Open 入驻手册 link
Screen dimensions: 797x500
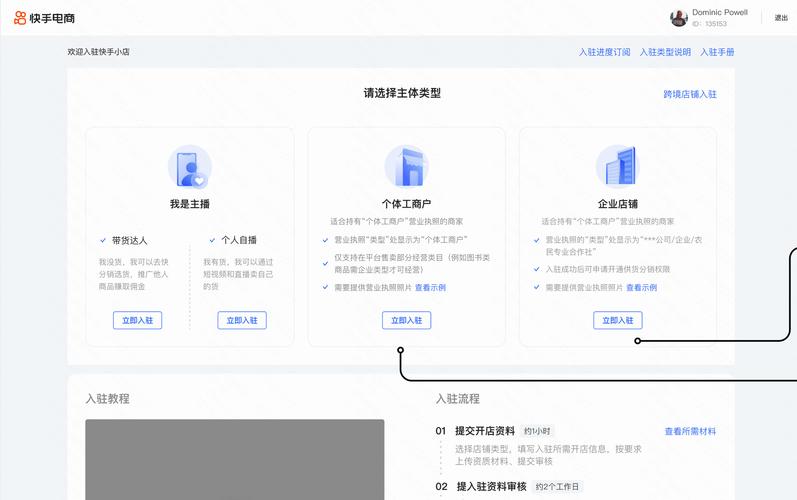pyautogui.click(x=717, y=52)
